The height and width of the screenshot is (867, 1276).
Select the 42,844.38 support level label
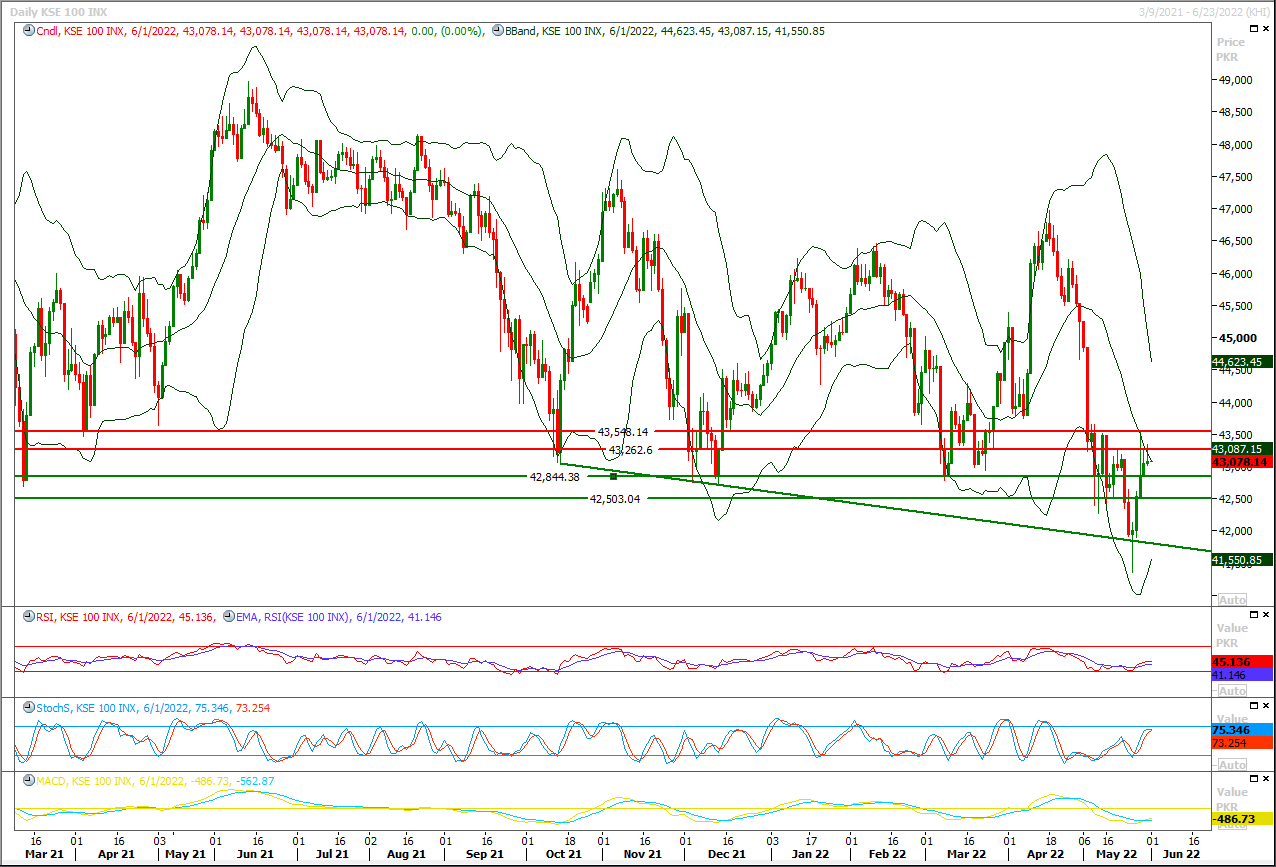click(x=554, y=477)
